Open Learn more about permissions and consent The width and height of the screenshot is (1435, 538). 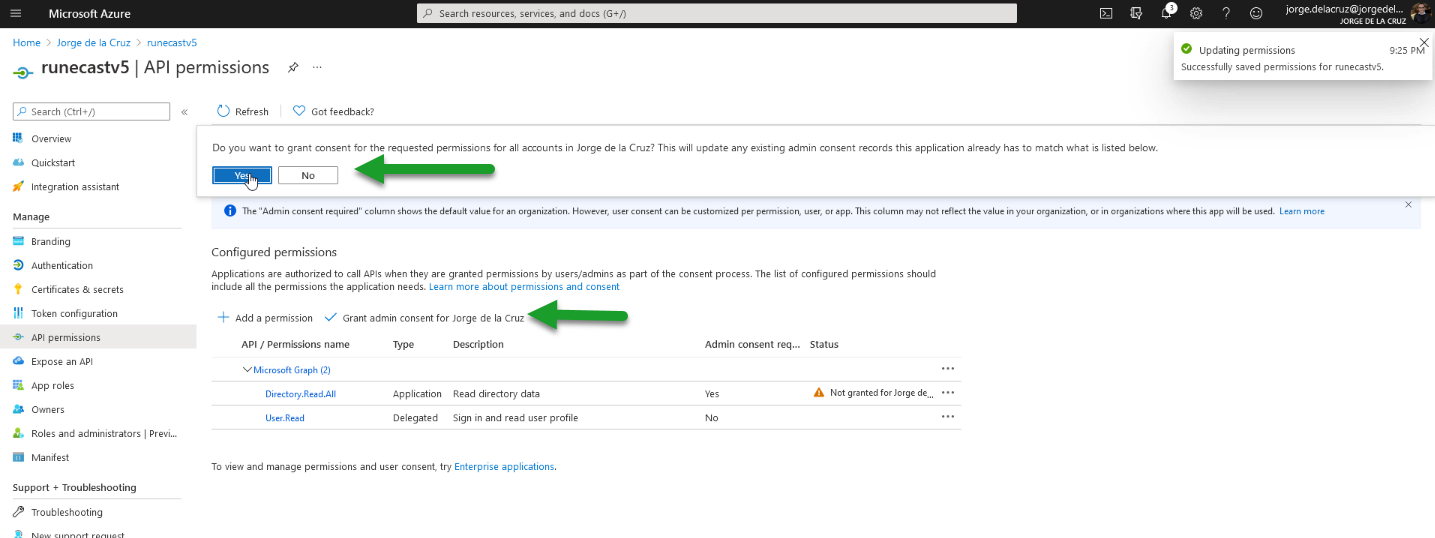point(524,287)
